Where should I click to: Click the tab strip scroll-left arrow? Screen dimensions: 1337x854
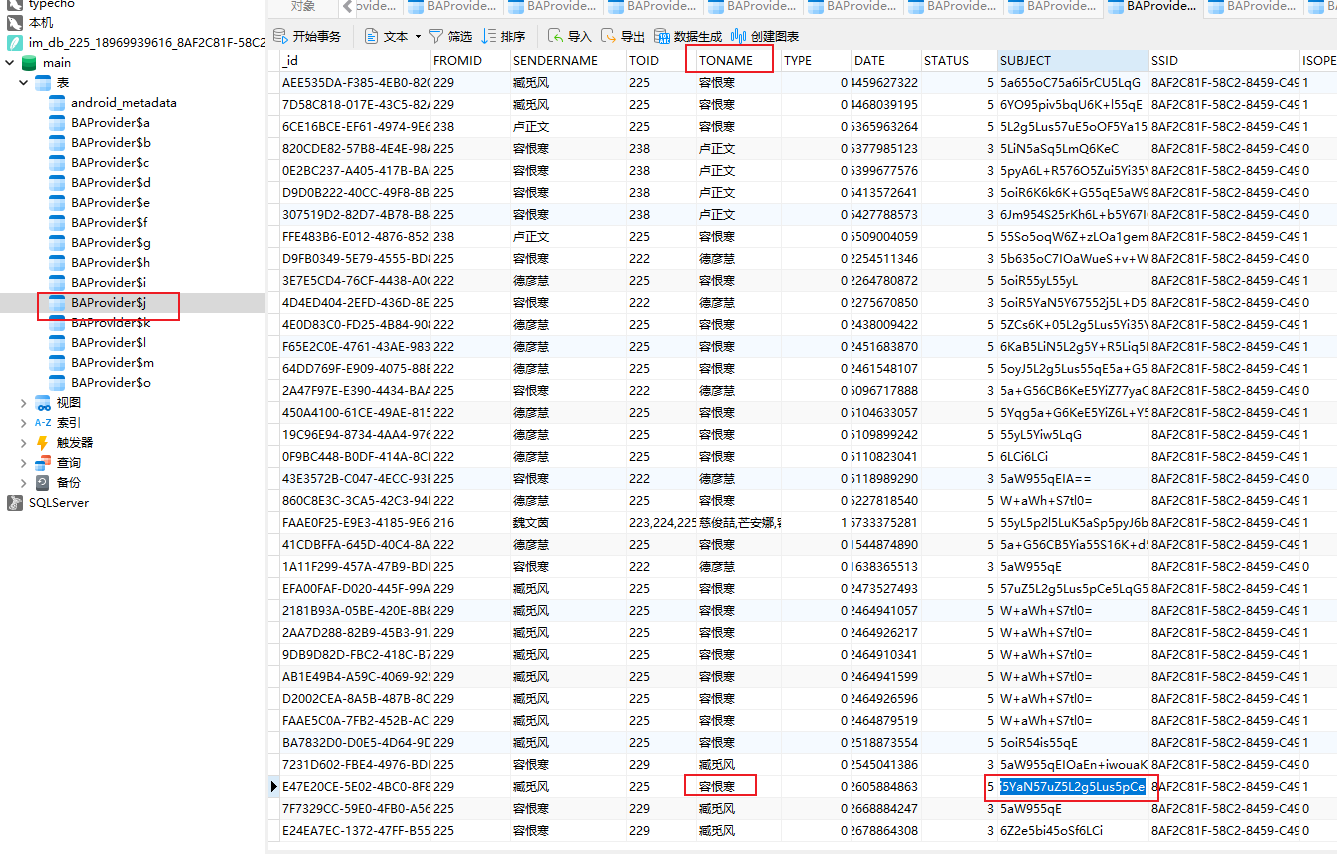click(x=348, y=7)
